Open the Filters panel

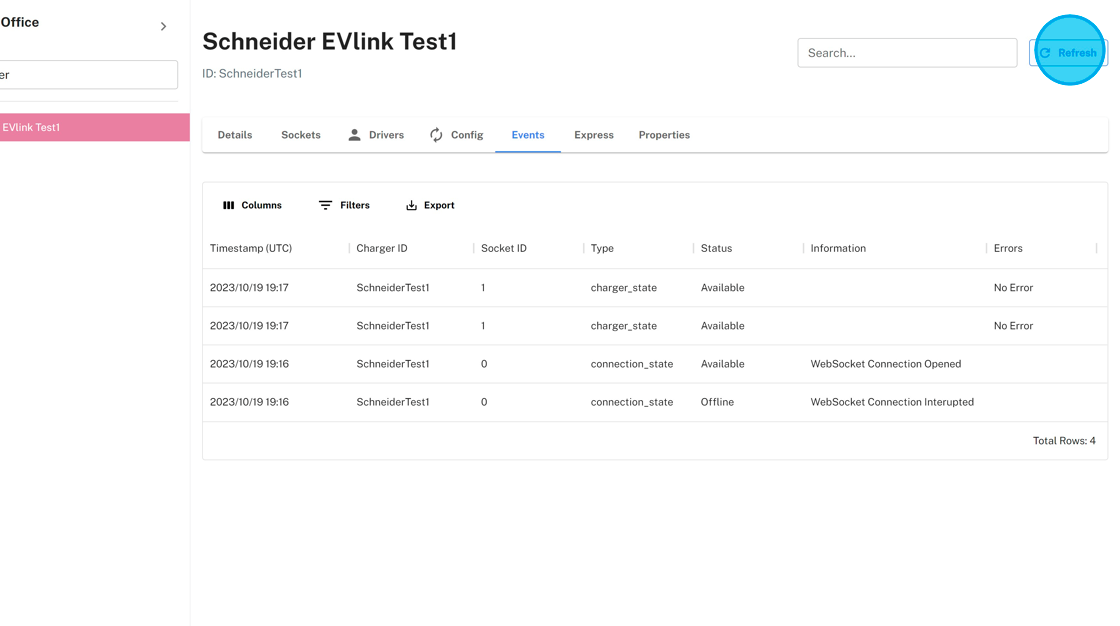tap(344, 205)
